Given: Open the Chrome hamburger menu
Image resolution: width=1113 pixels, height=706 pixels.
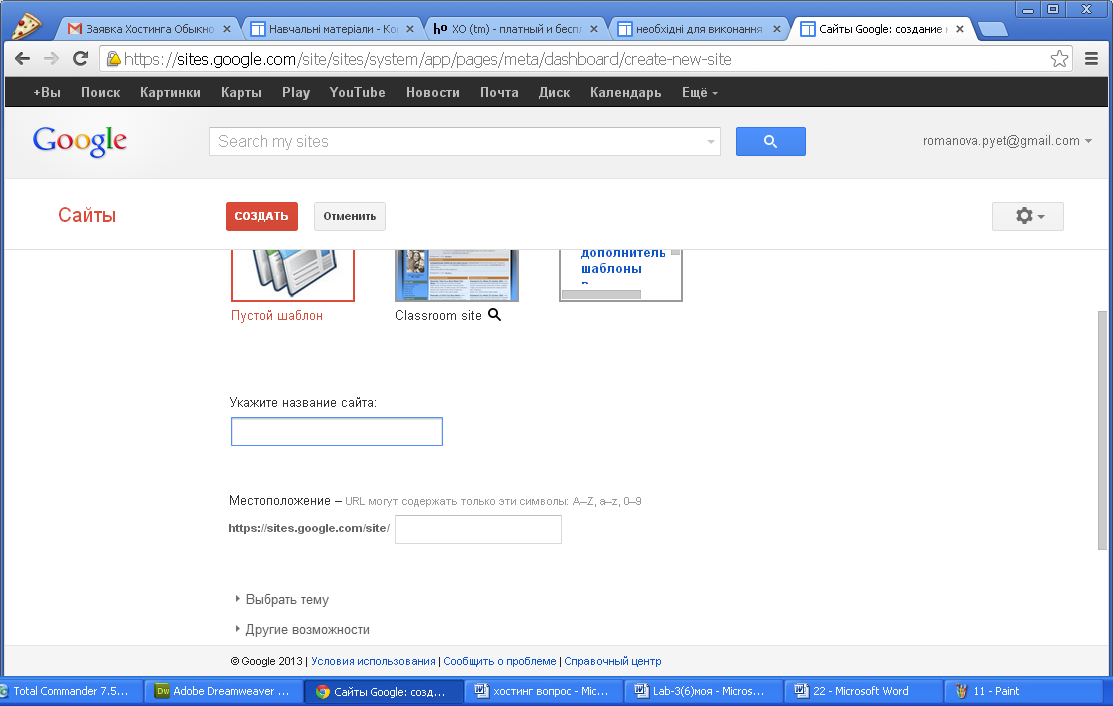Looking at the screenshot, I should pos(1092,59).
